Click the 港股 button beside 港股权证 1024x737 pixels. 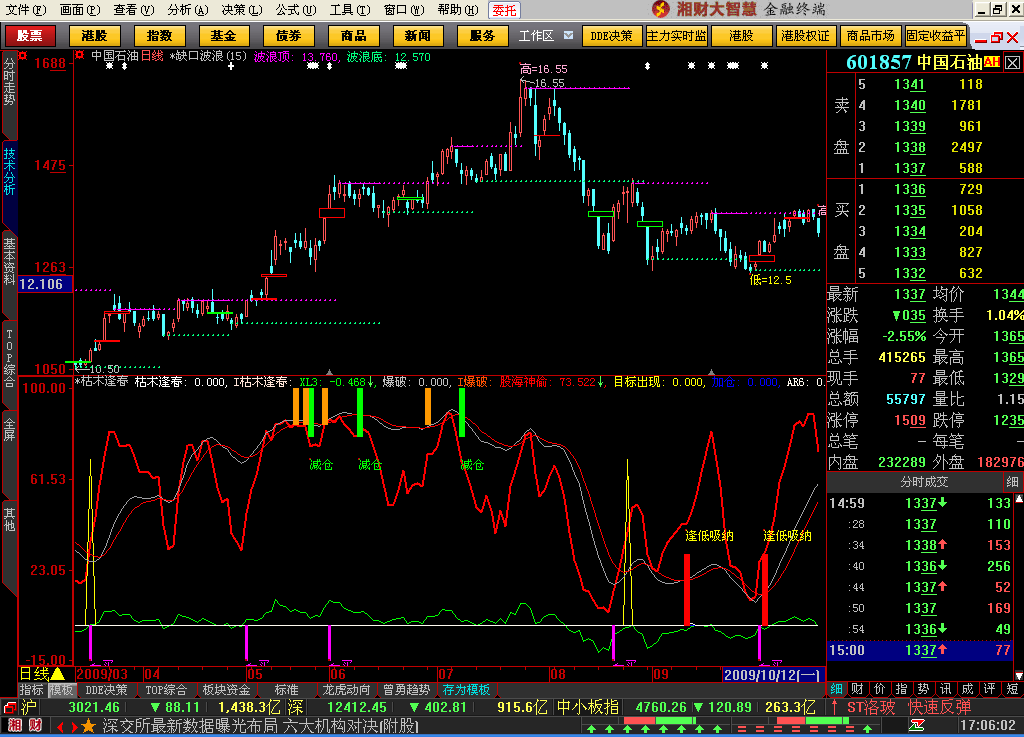741,36
